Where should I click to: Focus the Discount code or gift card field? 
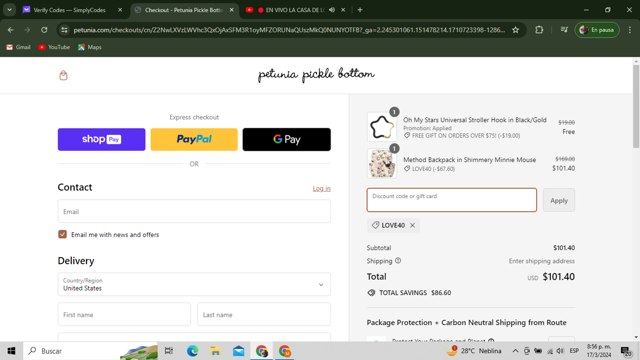click(451, 200)
